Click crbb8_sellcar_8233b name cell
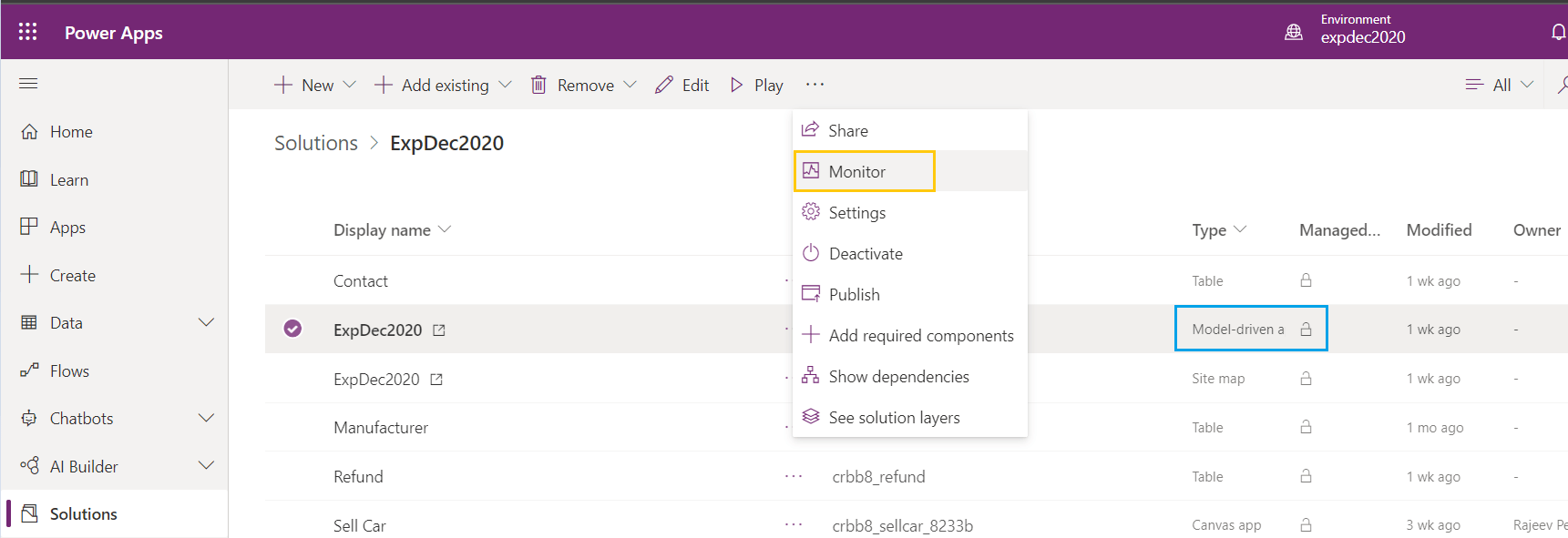Viewport: 1568px width, 538px height. [902, 525]
